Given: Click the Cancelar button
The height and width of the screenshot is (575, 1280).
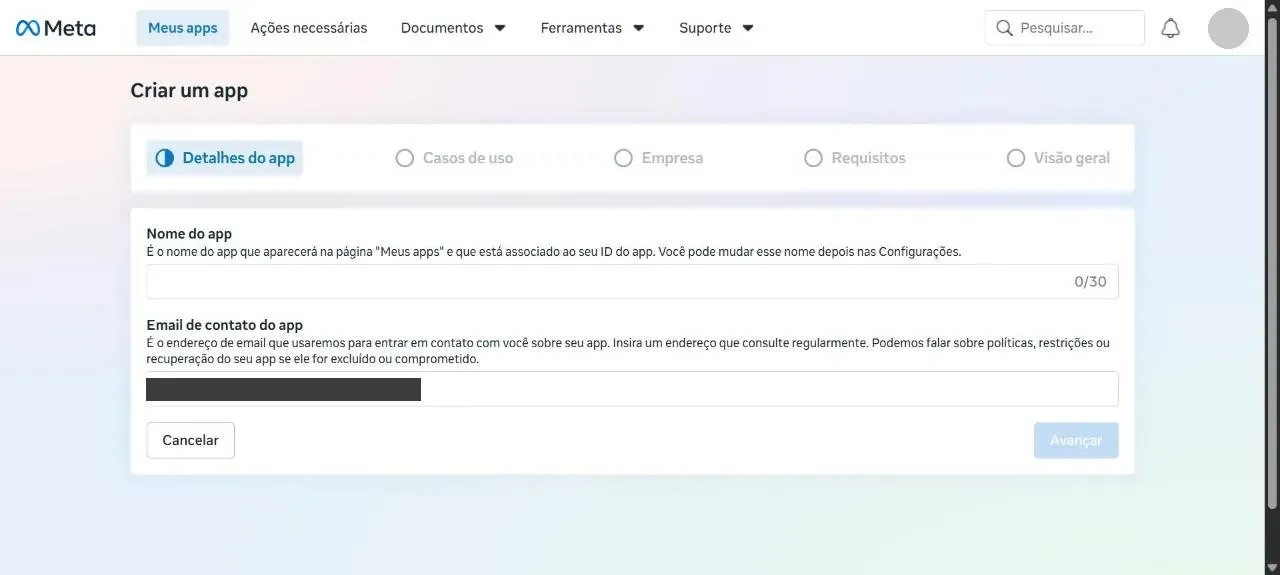Looking at the screenshot, I should [190, 440].
